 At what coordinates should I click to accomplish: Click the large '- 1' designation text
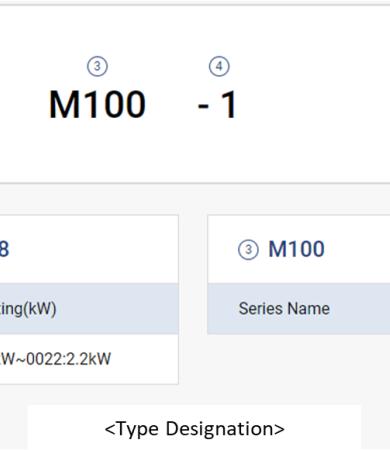pos(217,105)
